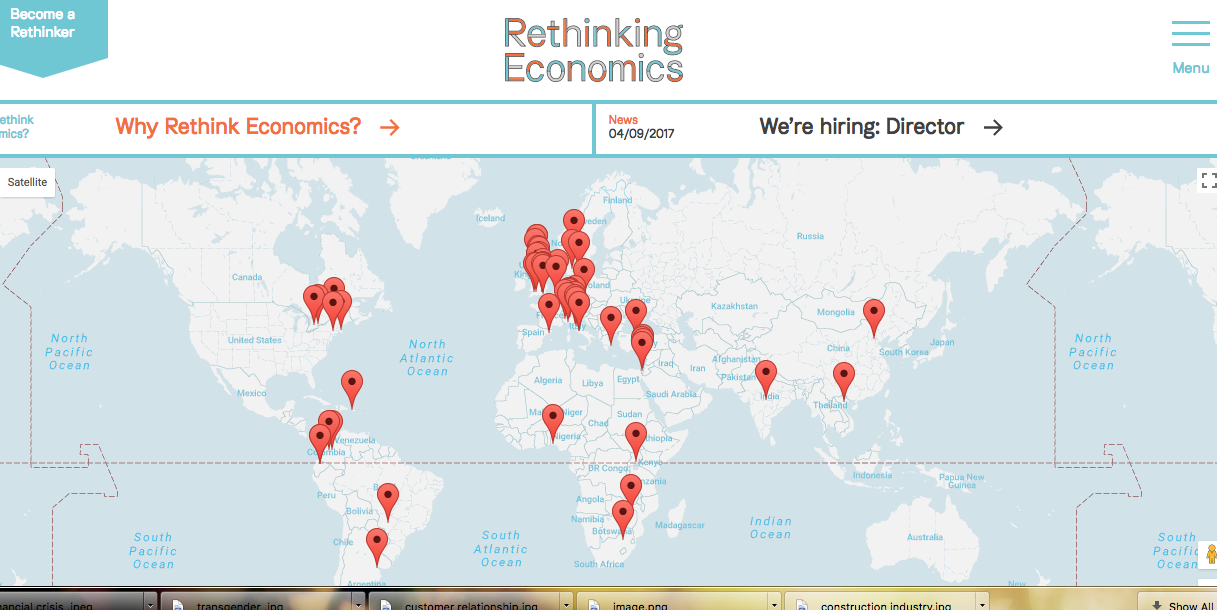
Task: Open the hamburger menu icon
Action: [x=1190, y=33]
